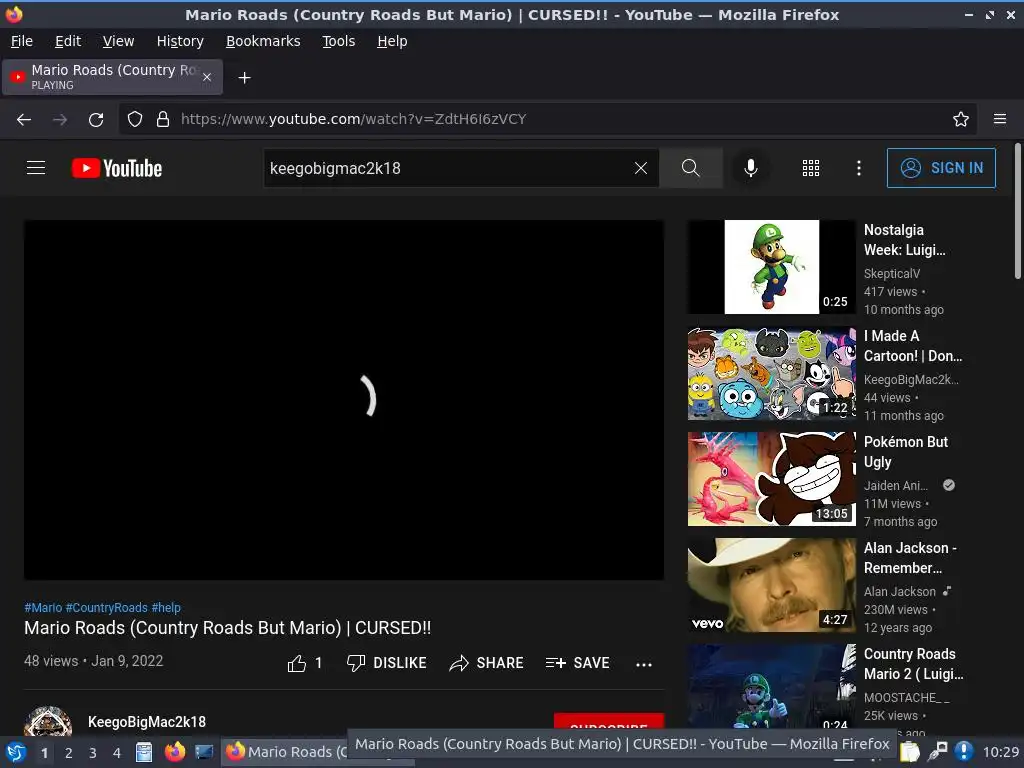Open YouTube settings three-dot menu
The image size is (1024, 768).
(859, 168)
